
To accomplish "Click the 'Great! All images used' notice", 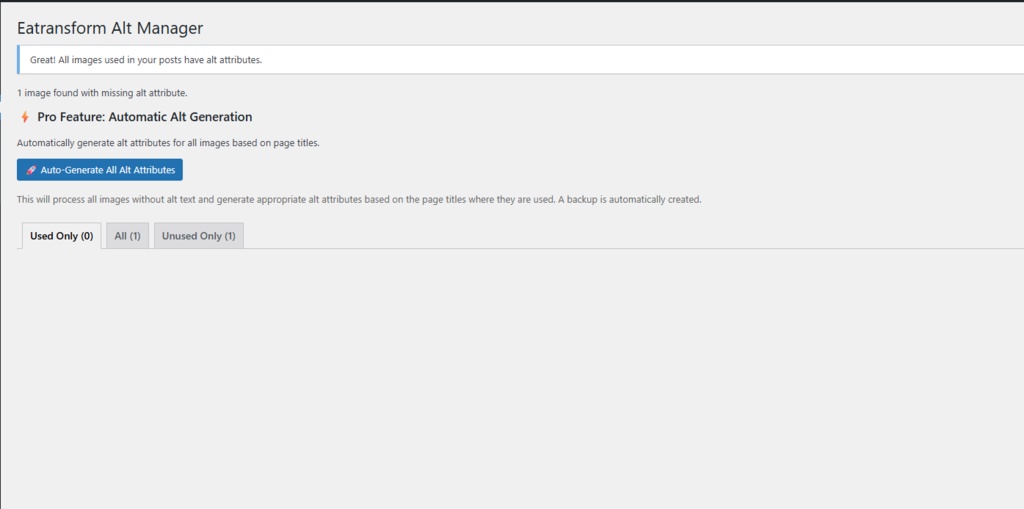I will pyautogui.click(x=520, y=60).
